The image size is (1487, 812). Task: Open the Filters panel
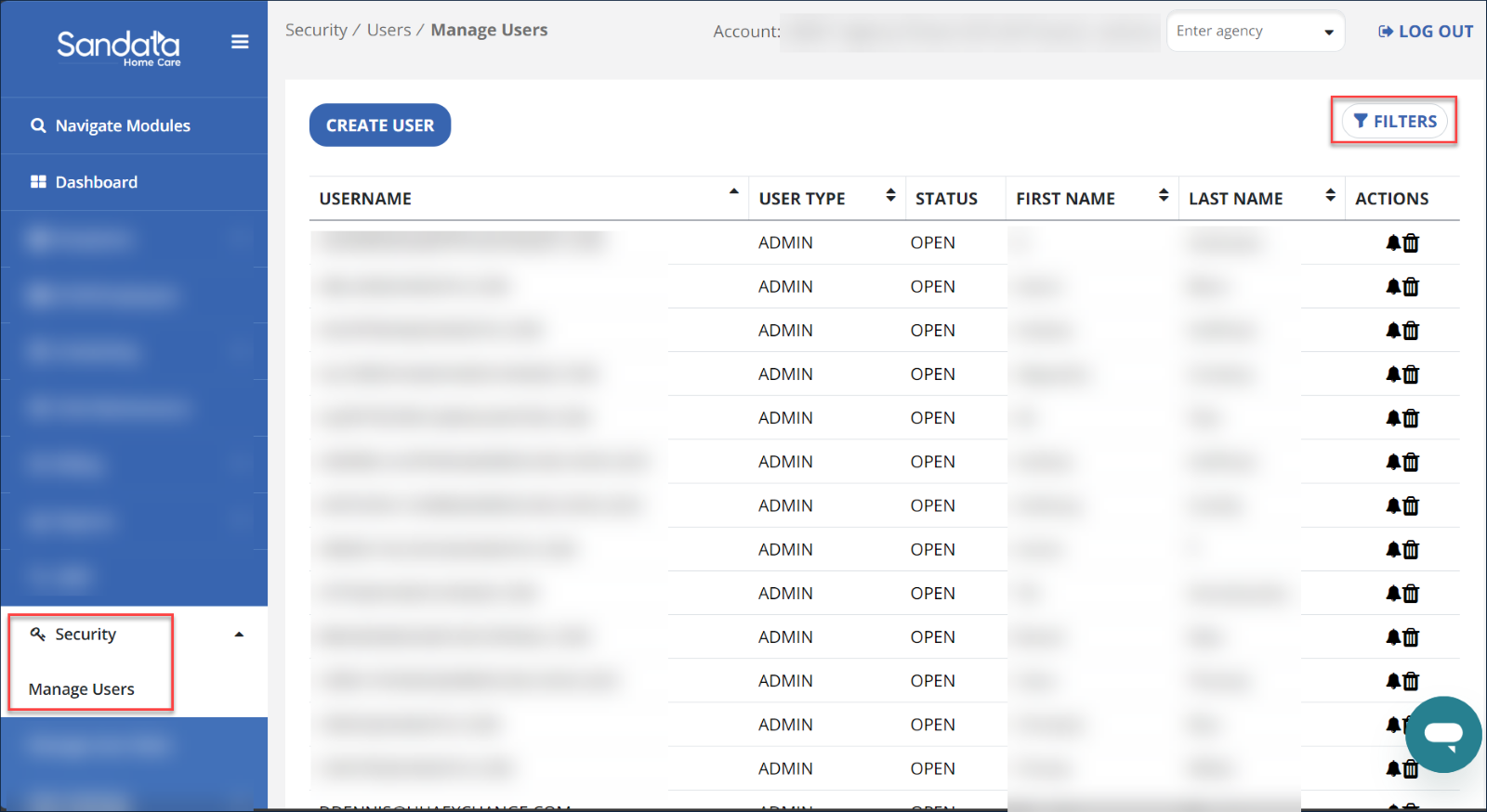point(1394,122)
